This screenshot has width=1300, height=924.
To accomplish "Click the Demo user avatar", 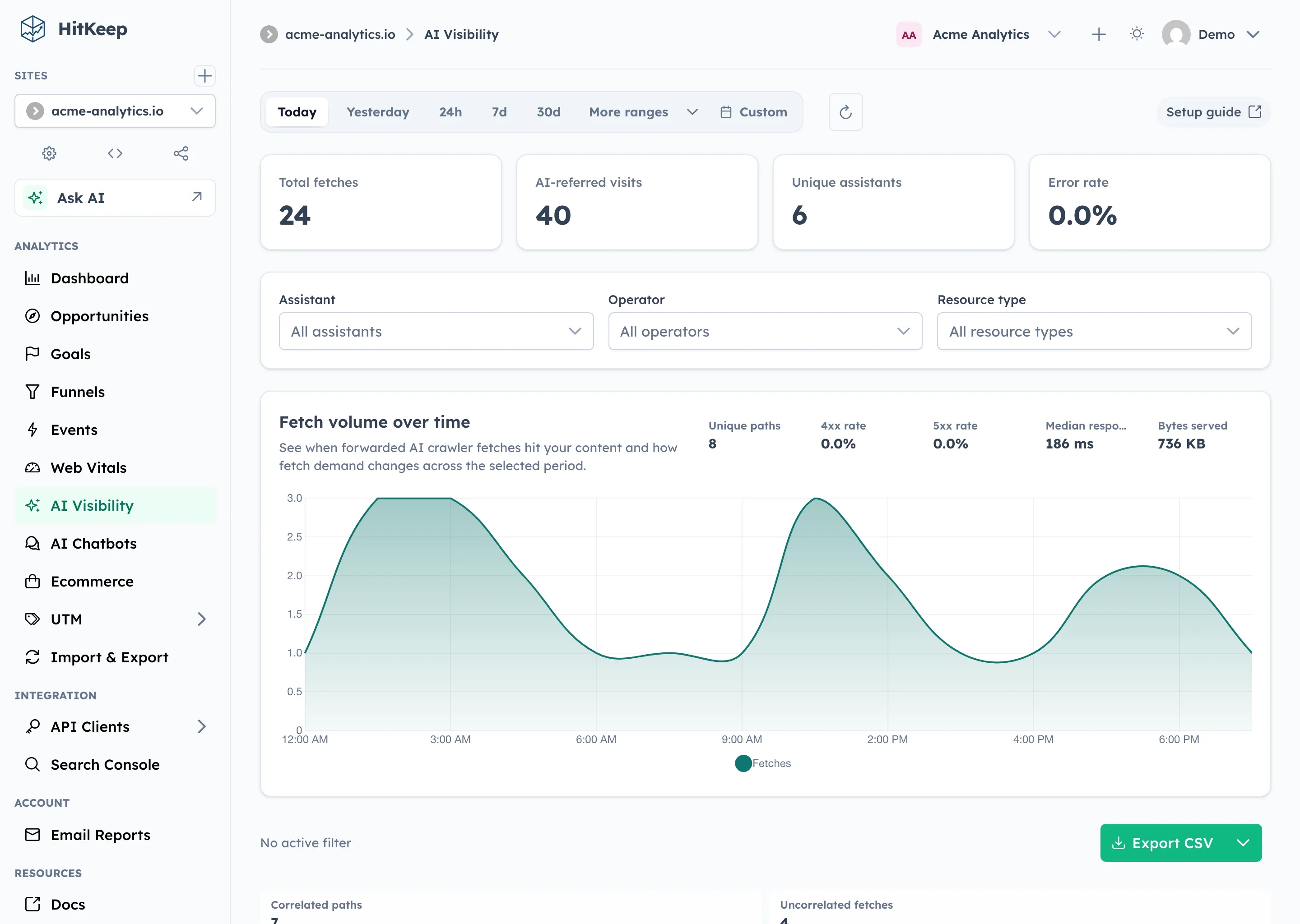I will 1176,34.
